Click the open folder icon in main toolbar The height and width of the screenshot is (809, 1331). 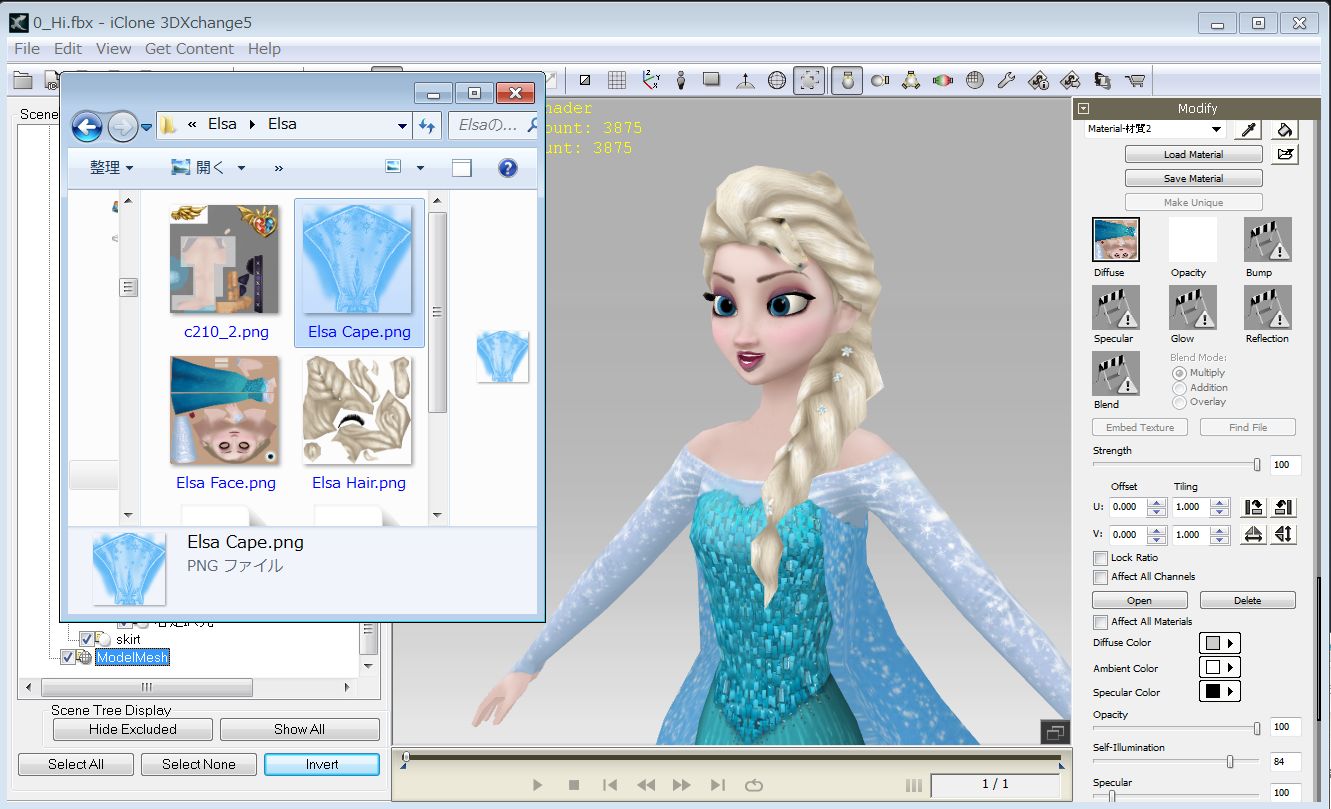point(22,81)
